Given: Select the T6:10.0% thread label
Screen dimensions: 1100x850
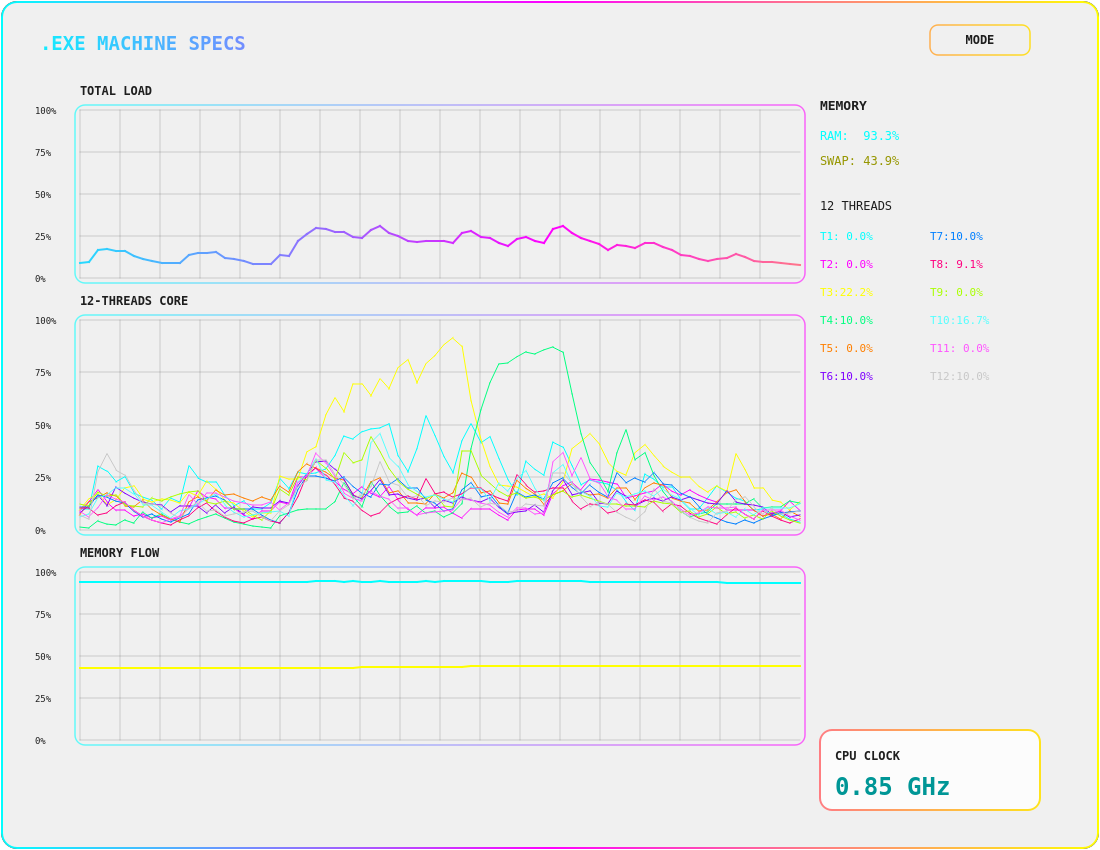Looking at the screenshot, I should [846, 377].
